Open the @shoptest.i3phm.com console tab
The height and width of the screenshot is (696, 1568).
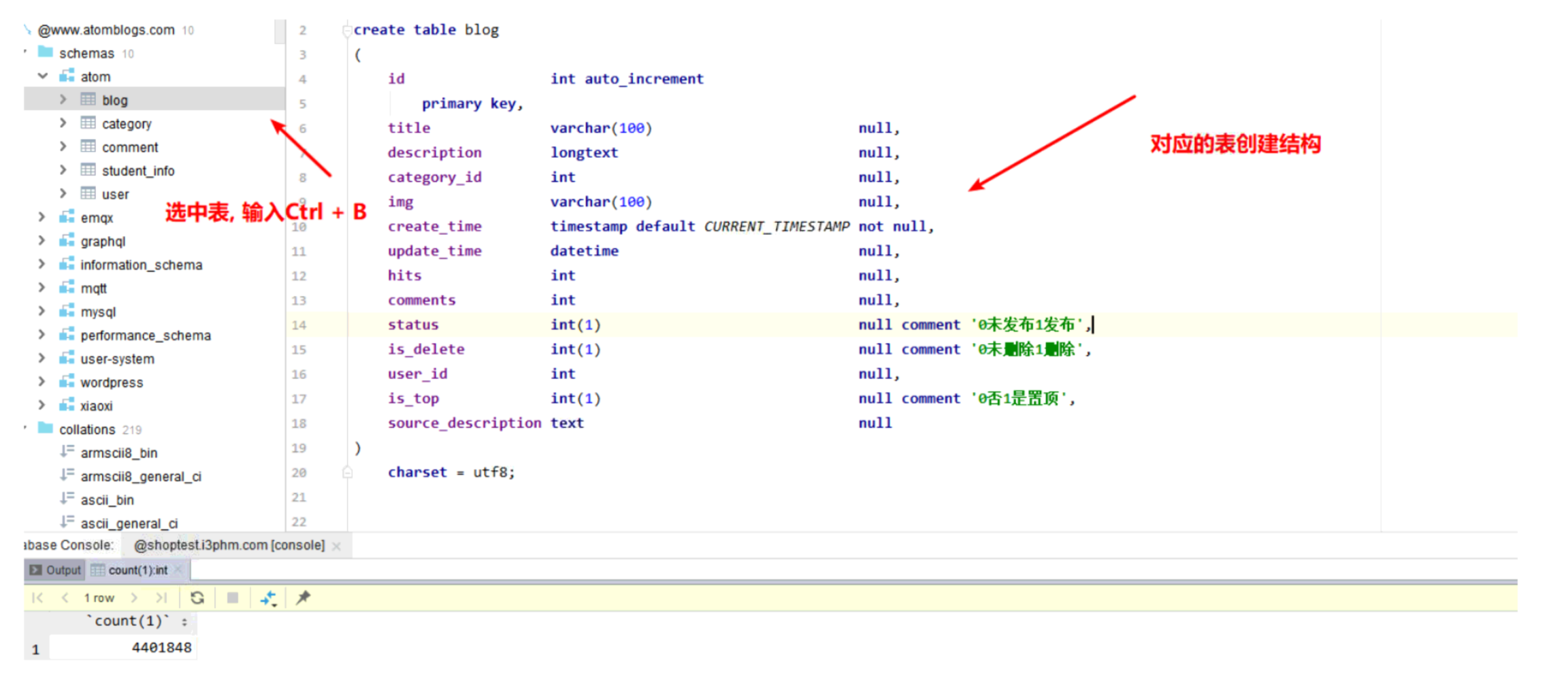pyautogui.click(x=229, y=545)
